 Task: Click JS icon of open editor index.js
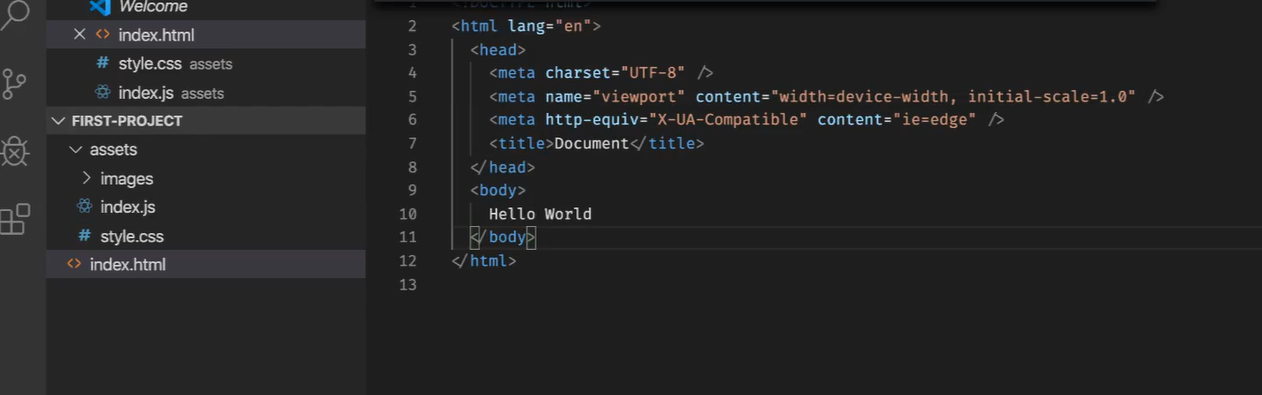pos(102,92)
